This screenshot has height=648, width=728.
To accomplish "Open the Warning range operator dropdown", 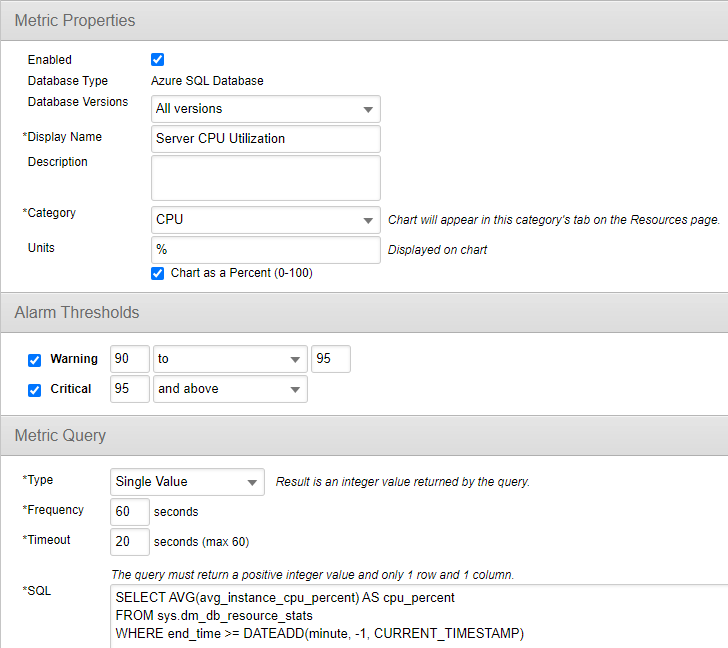I will click(x=230, y=359).
